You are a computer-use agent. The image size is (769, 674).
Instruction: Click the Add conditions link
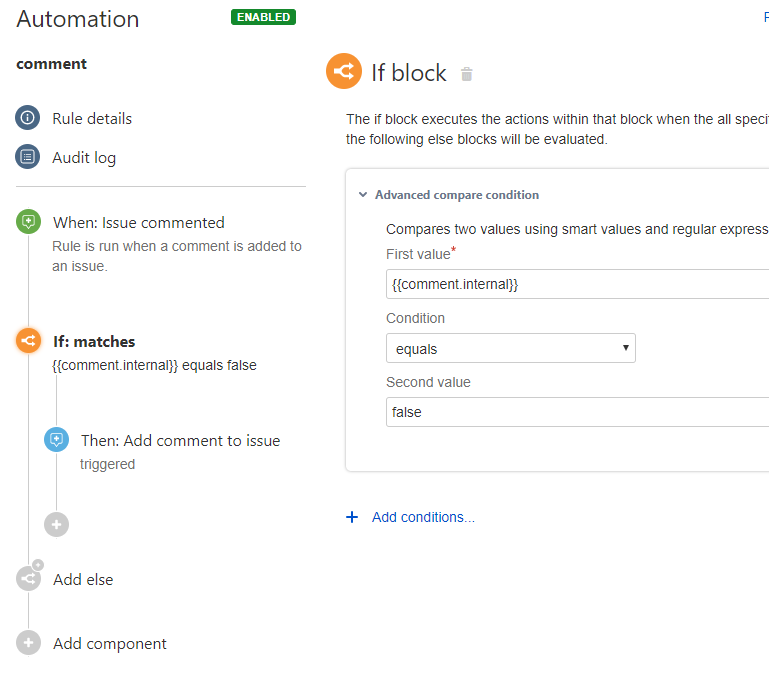(423, 517)
